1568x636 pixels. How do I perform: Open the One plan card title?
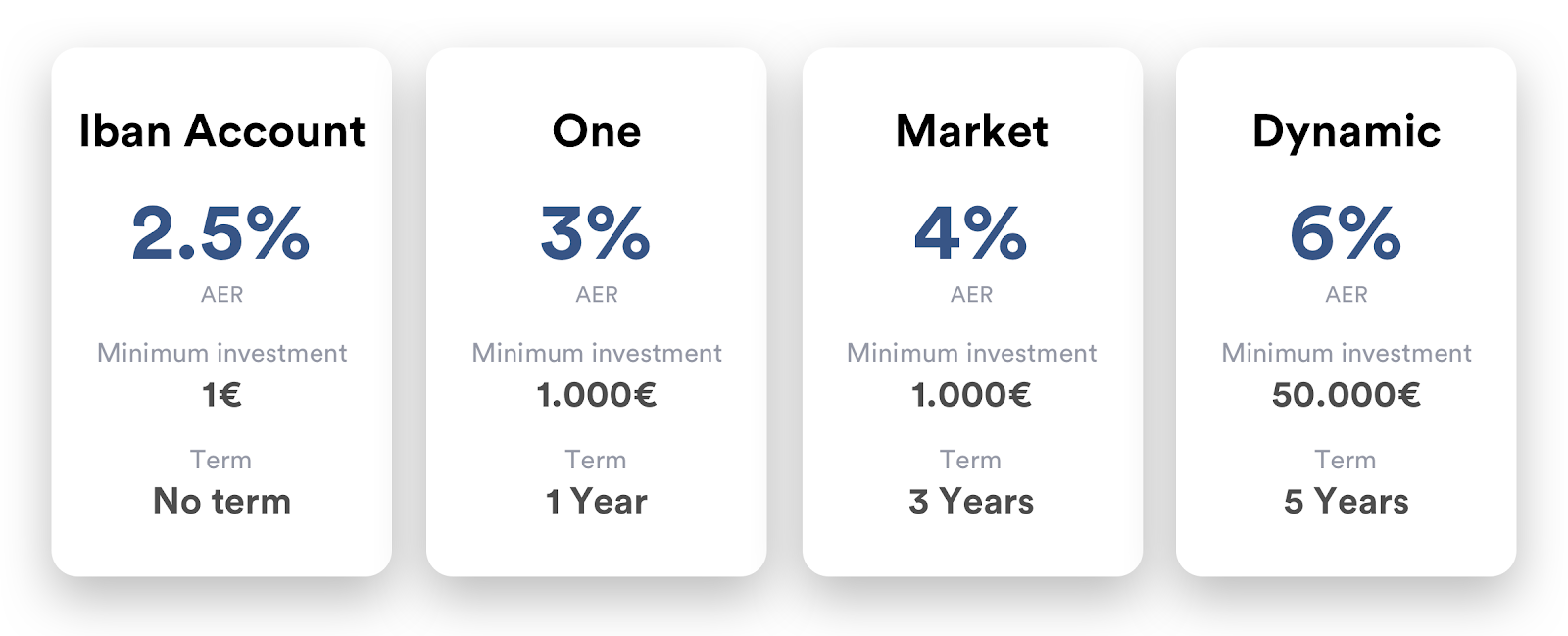[x=596, y=131]
